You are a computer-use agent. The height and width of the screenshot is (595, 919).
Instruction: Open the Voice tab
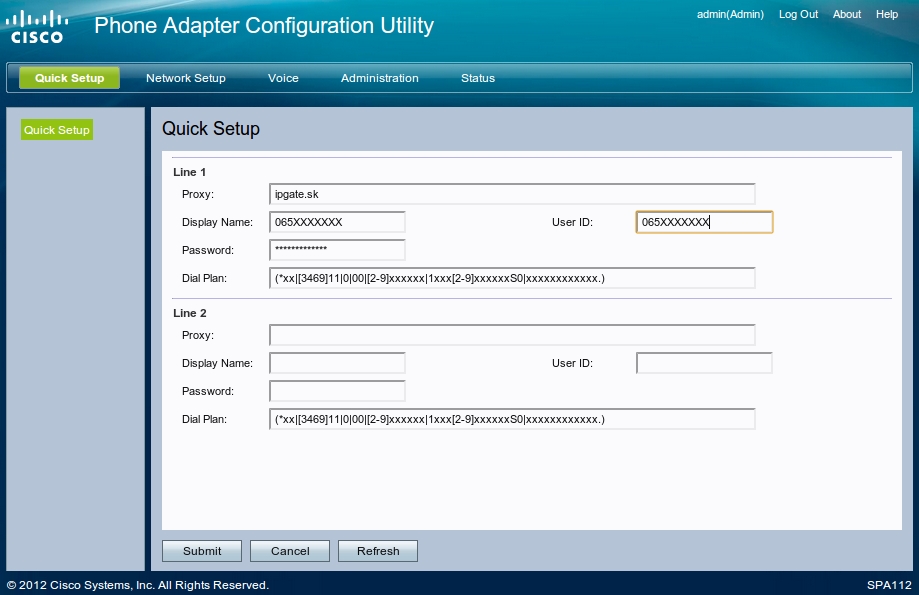pyautogui.click(x=283, y=78)
